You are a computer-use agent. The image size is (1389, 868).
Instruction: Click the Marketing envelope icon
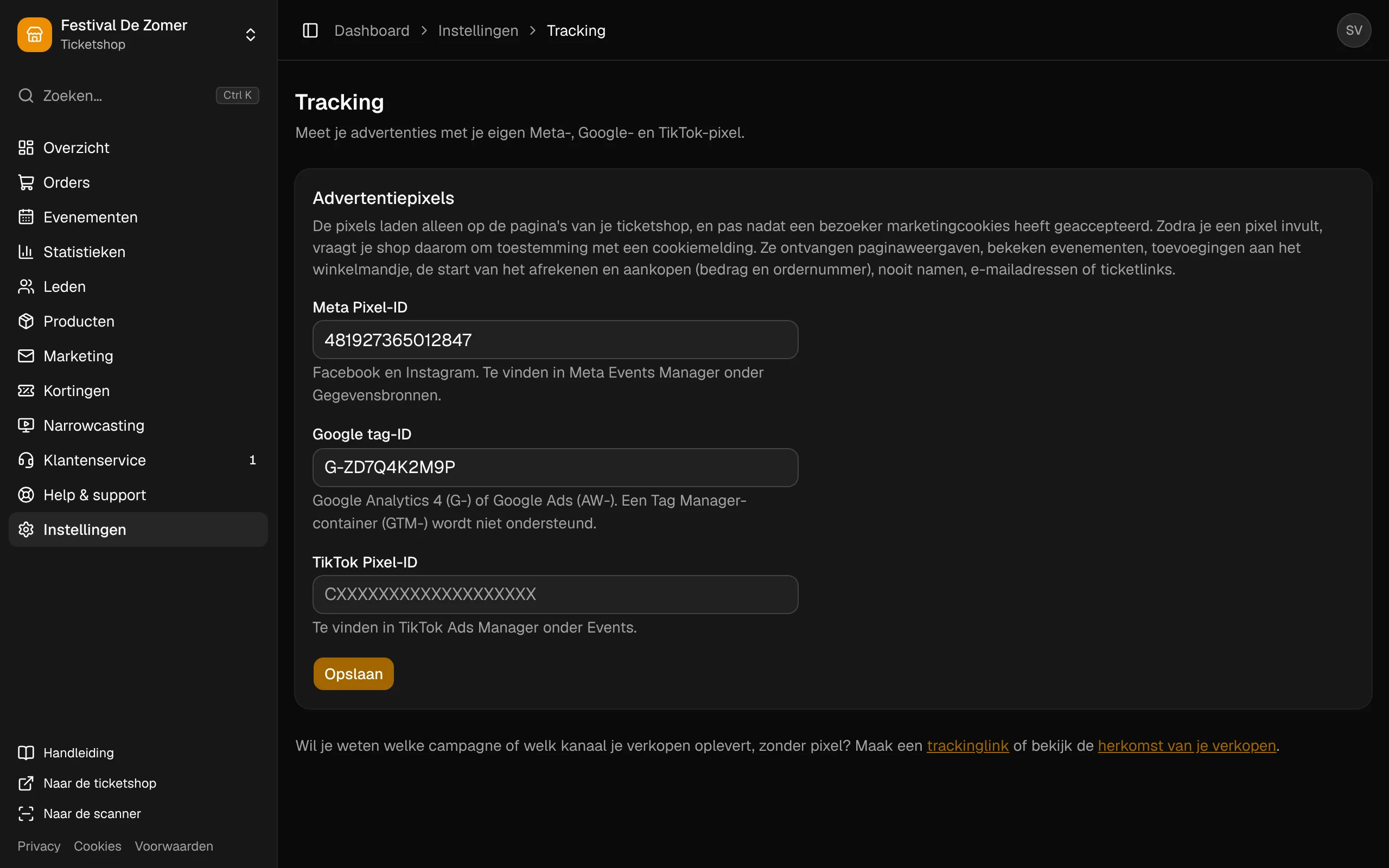point(26,356)
